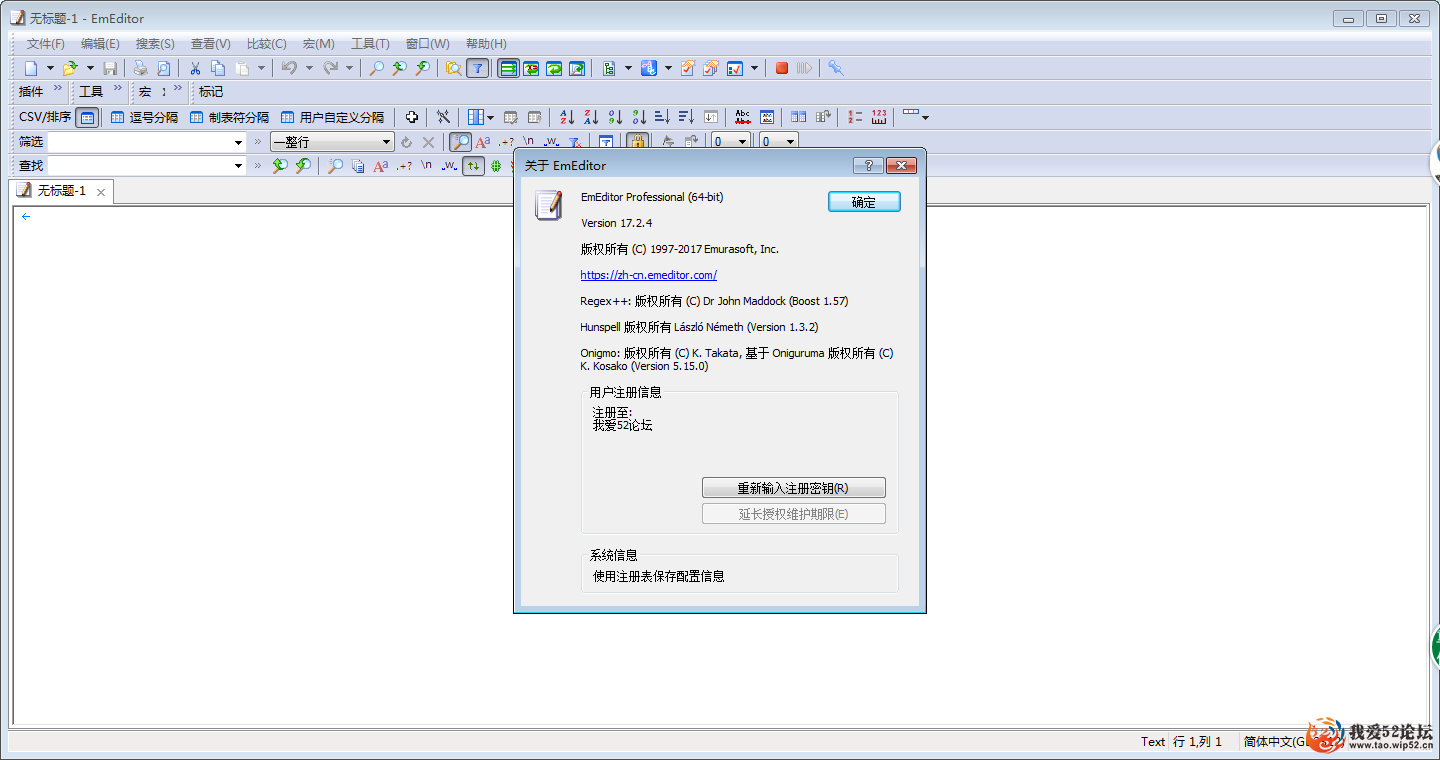Click the red Stop macro icon
This screenshot has width=1440, height=760.
(x=782, y=68)
